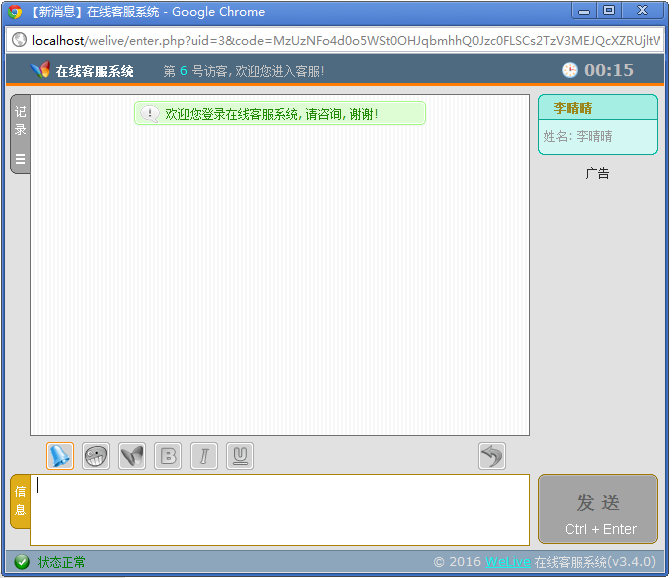Toggle italic text formatting

click(x=204, y=456)
